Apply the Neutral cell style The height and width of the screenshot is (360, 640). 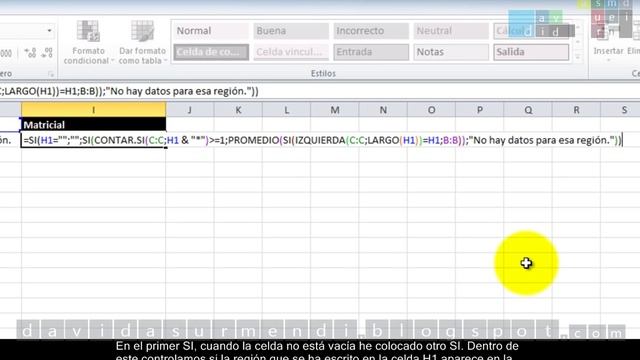451,31
